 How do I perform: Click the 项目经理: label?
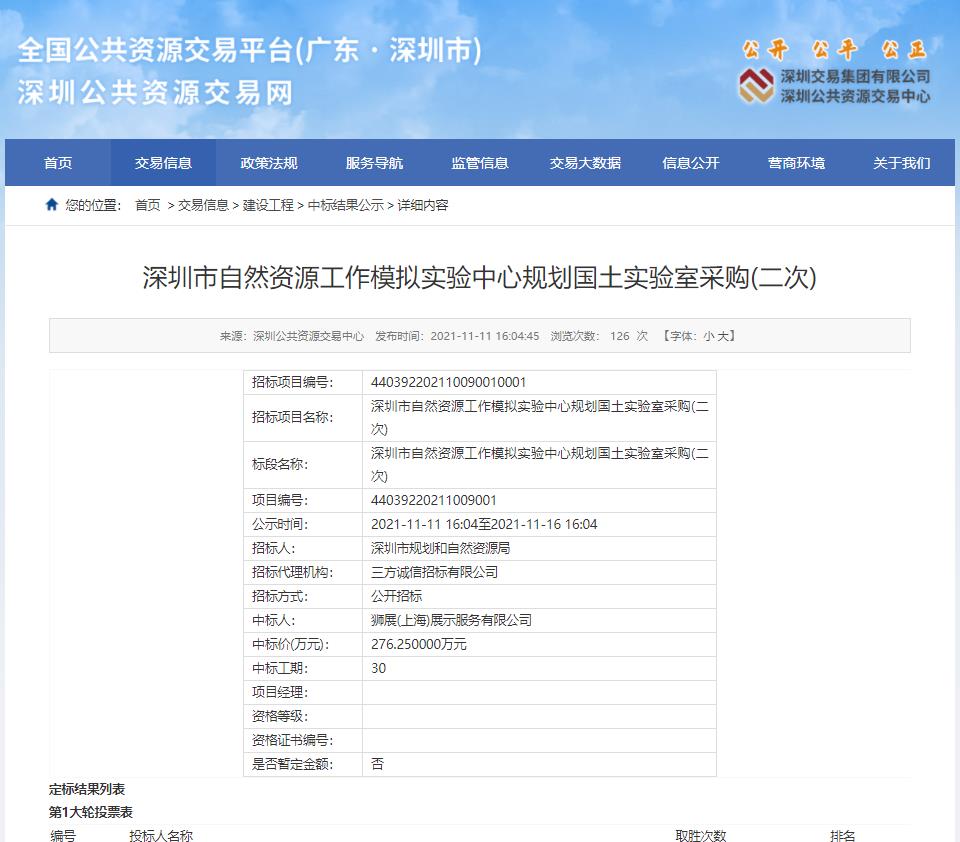click(280, 693)
